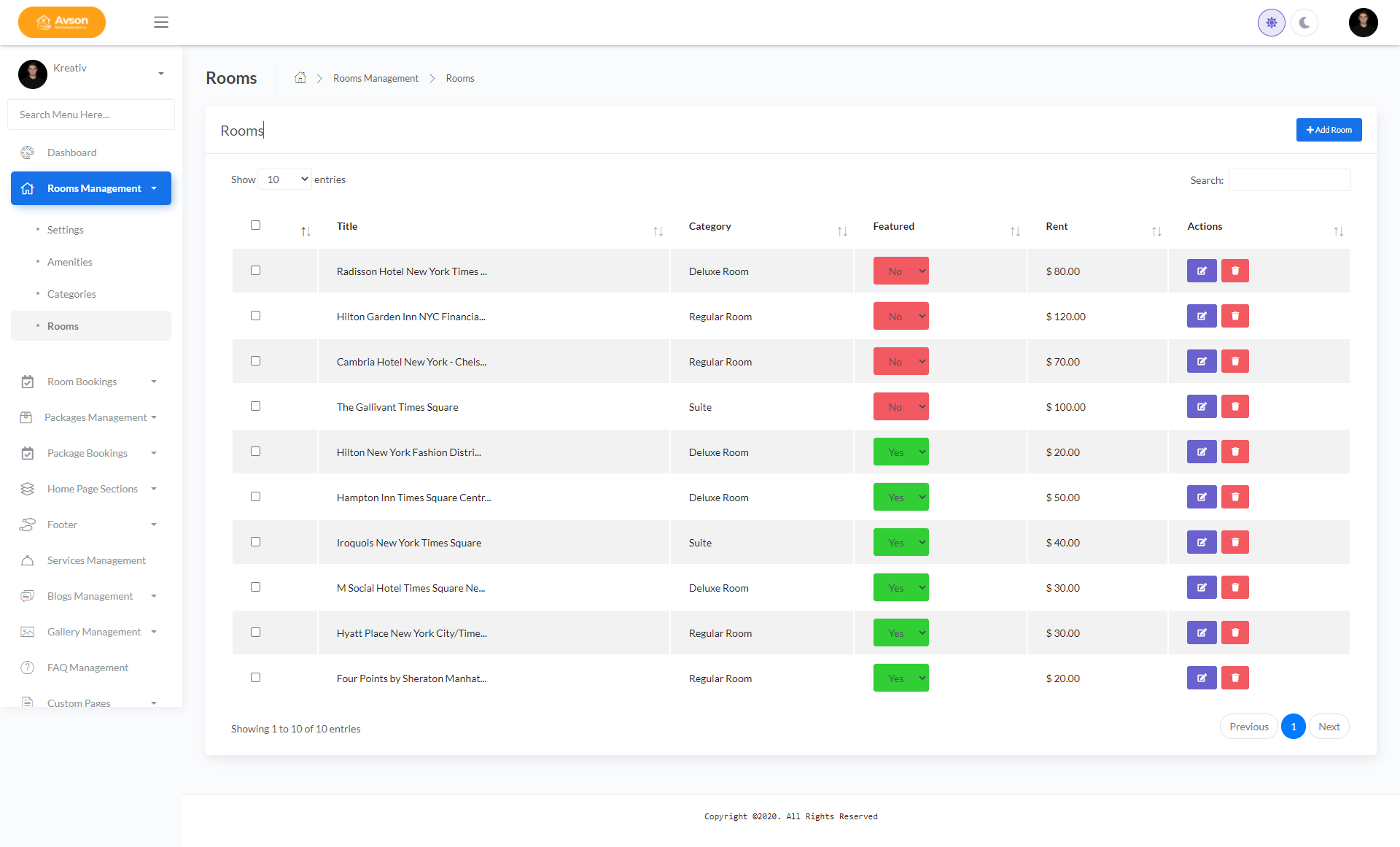The width and height of the screenshot is (1400, 847).
Task: Open user avatar in top bar
Action: 1362,23
